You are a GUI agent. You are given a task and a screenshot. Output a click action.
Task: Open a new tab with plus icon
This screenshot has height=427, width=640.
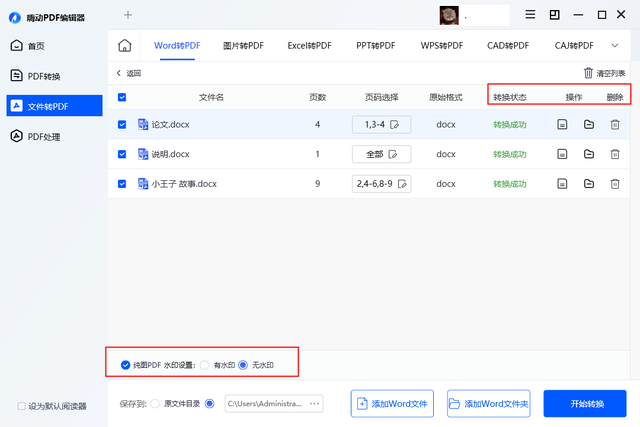click(128, 15)
